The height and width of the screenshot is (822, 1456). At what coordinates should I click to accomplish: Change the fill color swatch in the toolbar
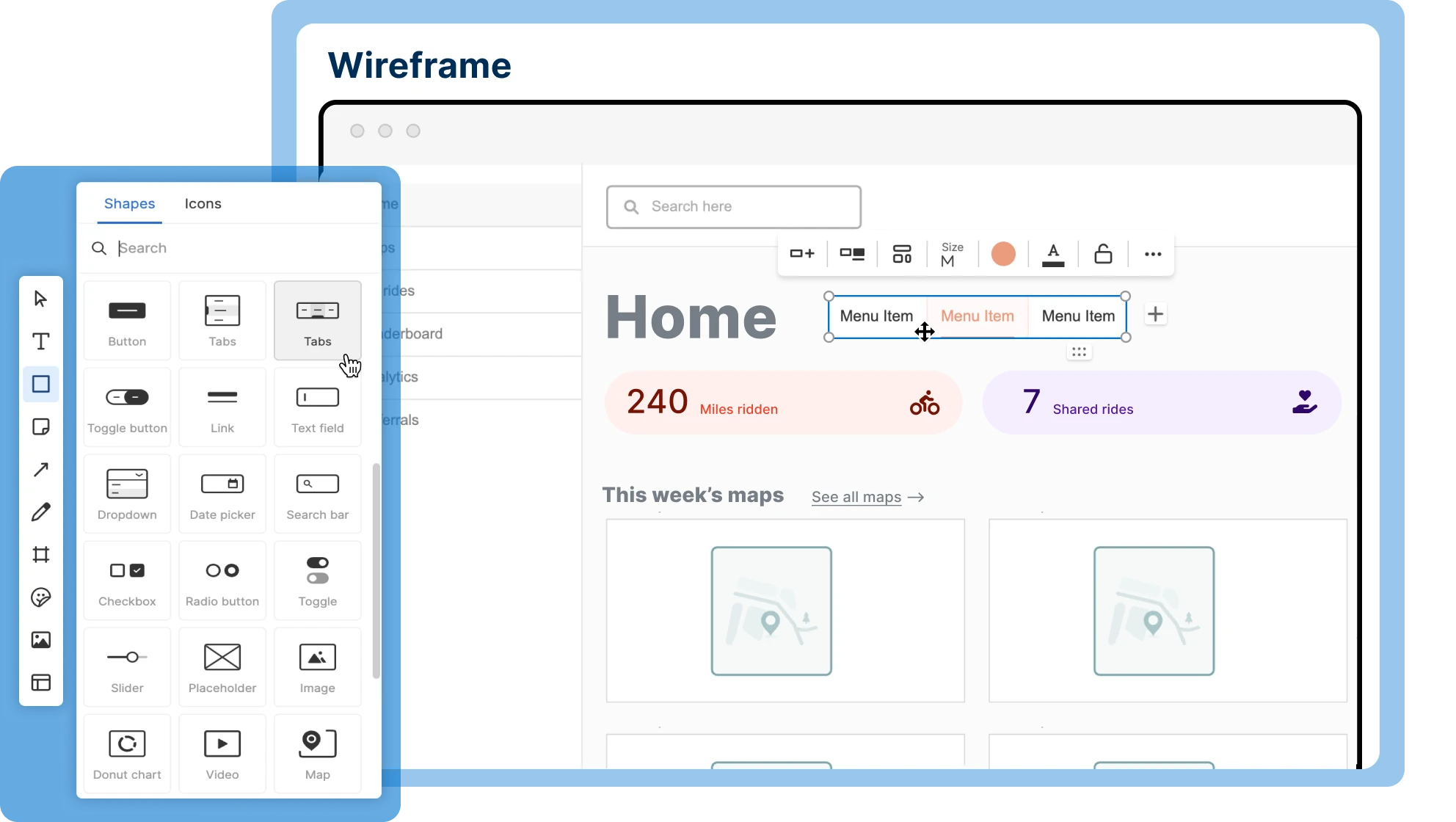[1003, 254]
